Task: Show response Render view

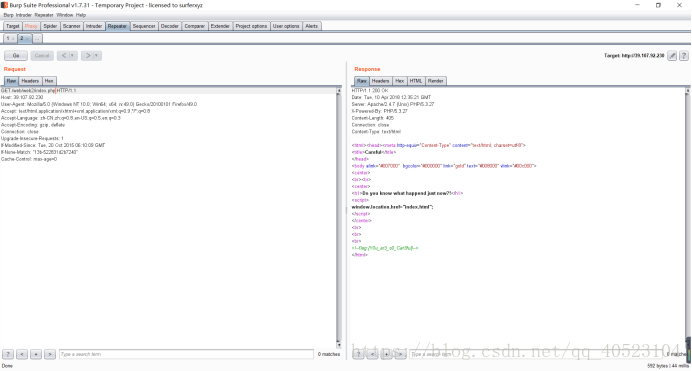Action: click(x=436, y=81)
